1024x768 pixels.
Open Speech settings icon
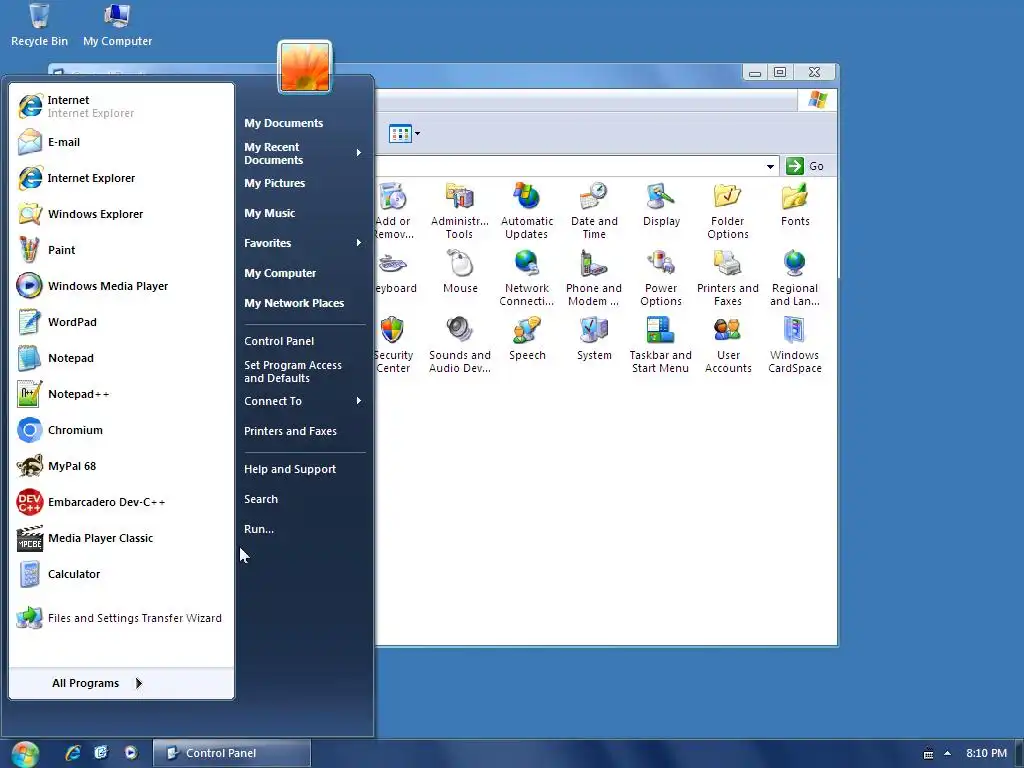[x=527, y=338]
